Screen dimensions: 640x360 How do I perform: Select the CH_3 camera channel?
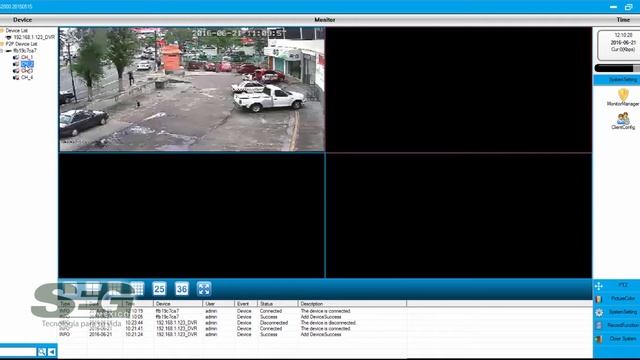(27, 71)
